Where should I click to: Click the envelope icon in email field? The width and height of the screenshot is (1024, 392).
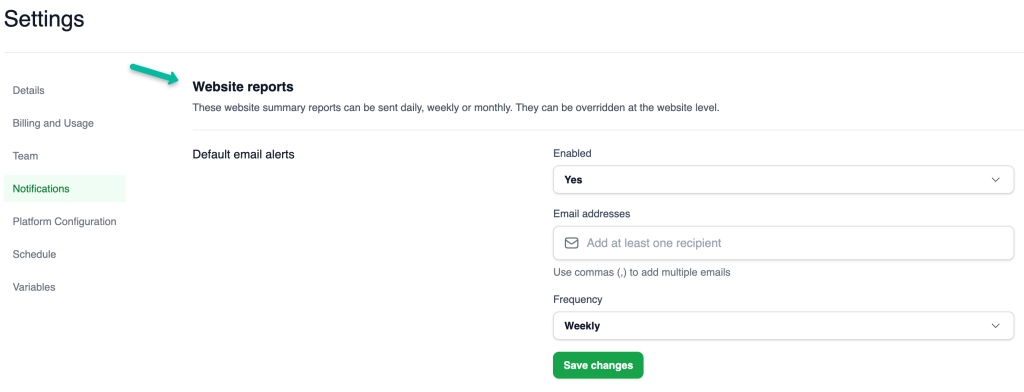coord(571,243)
